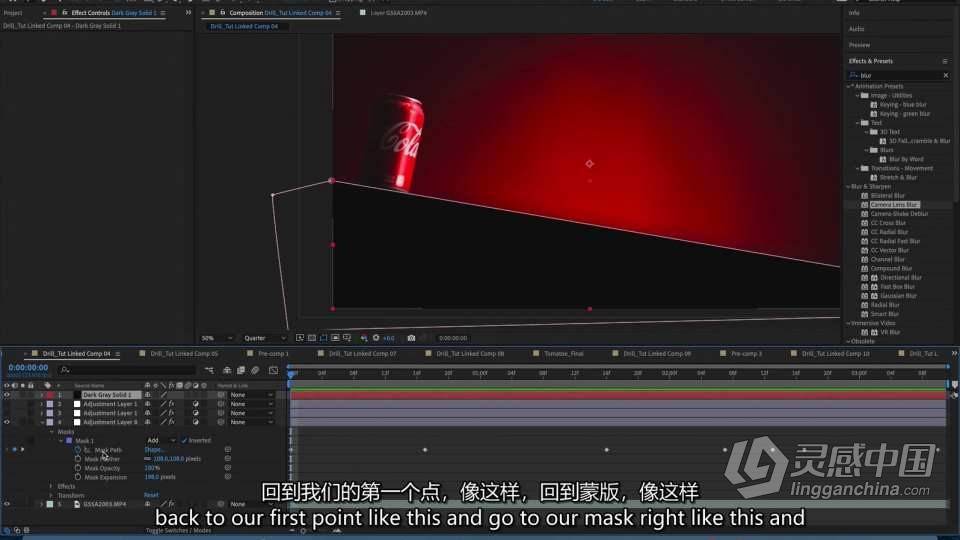Image resolution: width=960 pixels, height=540 pixels.
Task: Click the anchor point diamond in viewer
Action: point(590,163)
